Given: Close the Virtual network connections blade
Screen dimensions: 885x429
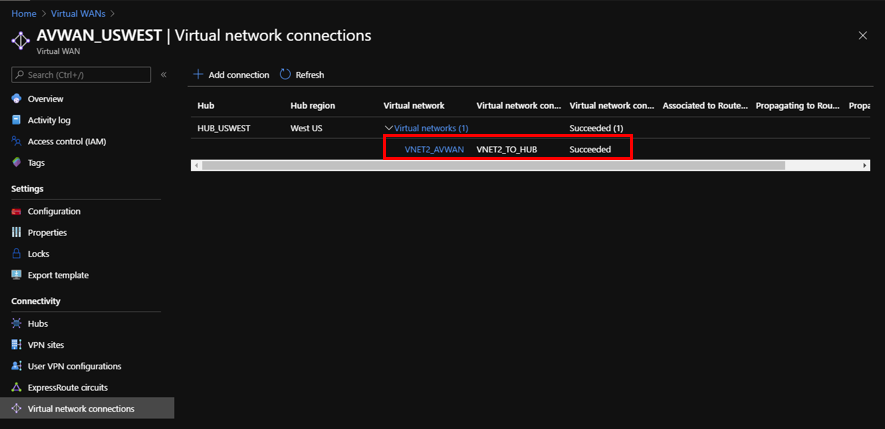Looking at the screenshot, I should [862, 36].
